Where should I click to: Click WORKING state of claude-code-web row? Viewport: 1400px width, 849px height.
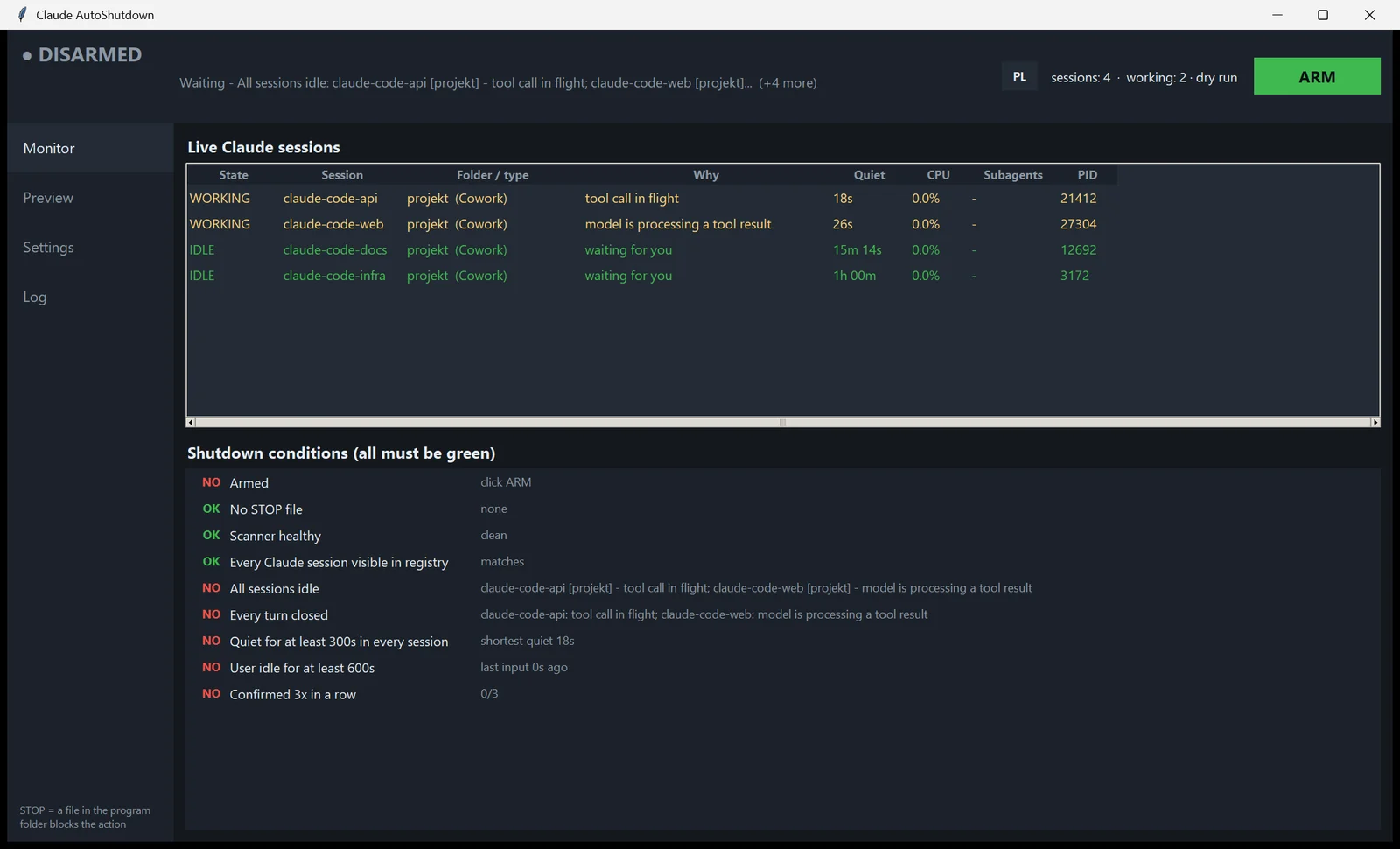(x=220, y=224)
